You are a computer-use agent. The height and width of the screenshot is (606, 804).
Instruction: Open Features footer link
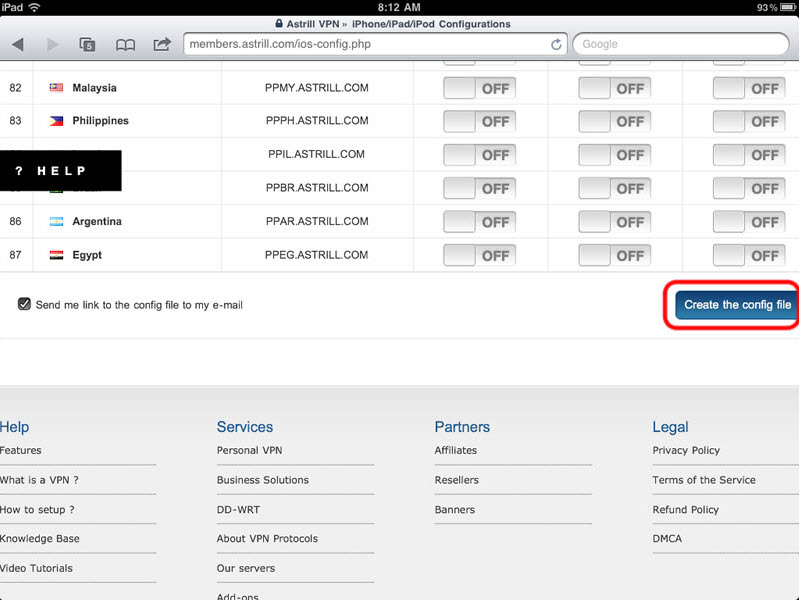[21, 450]
